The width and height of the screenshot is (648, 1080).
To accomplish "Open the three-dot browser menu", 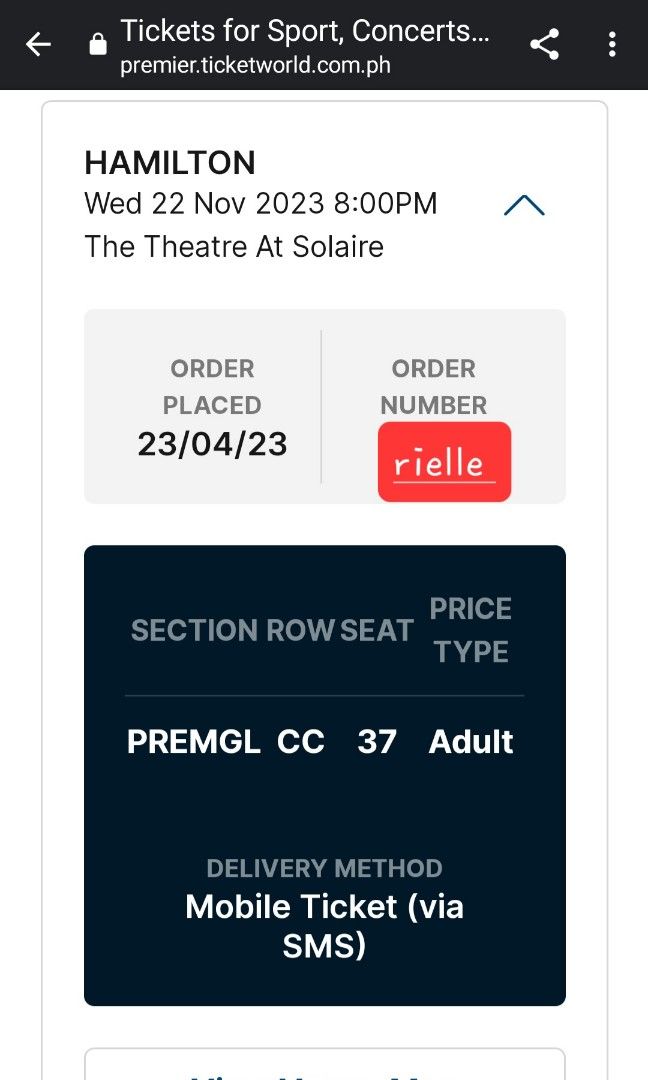I will [x=613, y=44].
